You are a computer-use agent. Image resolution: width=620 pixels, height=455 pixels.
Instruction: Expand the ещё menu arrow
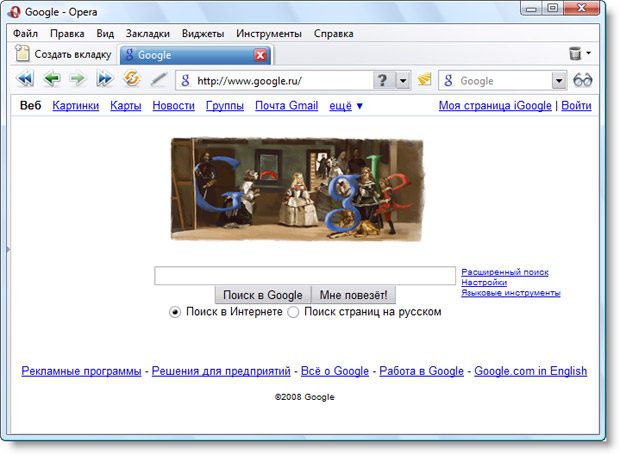[x=359, y=106]
